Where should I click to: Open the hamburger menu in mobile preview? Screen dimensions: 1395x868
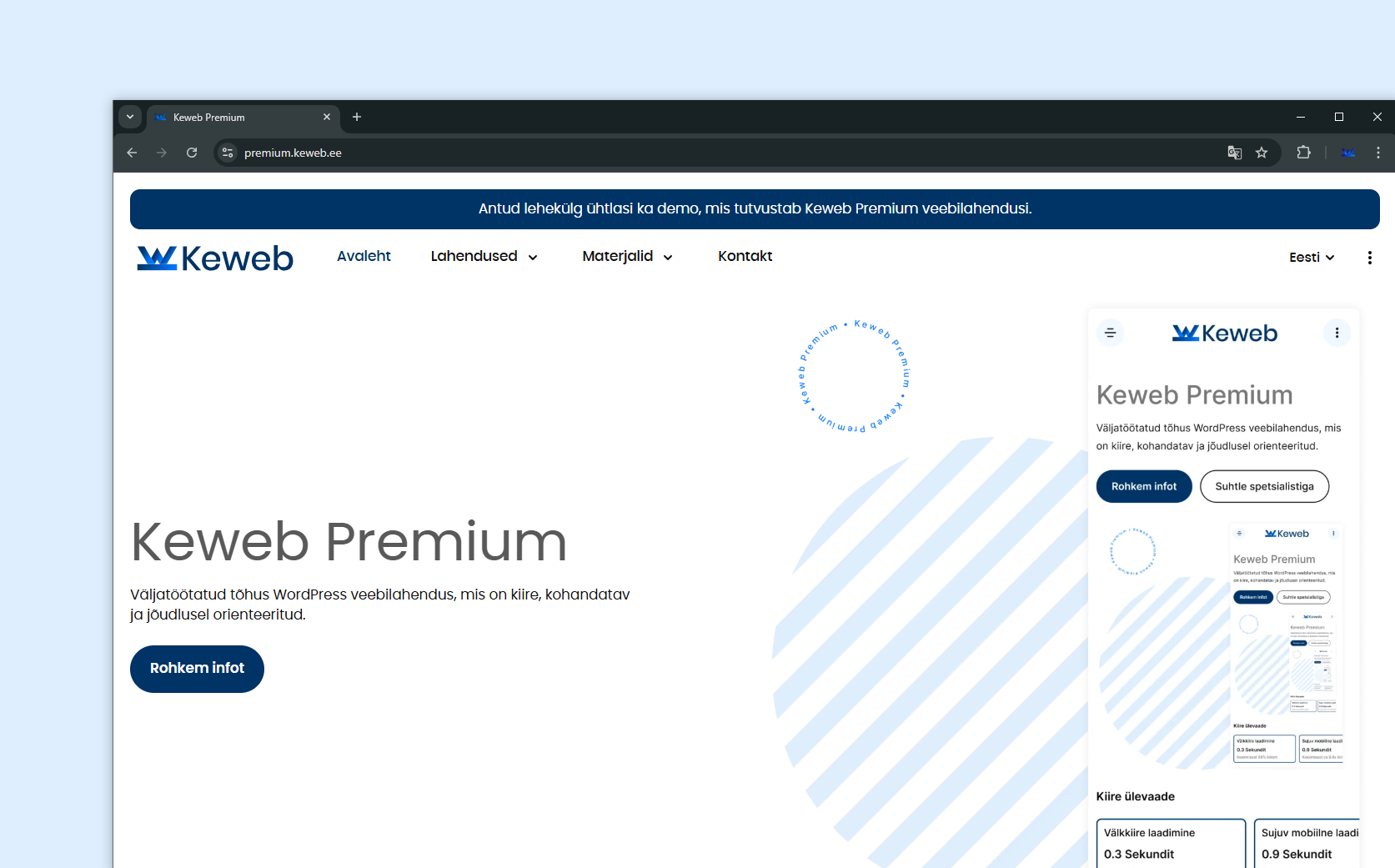point(1110,333)
